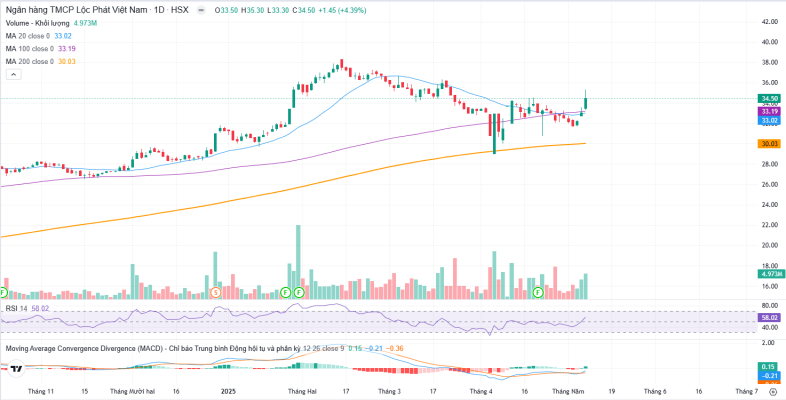This screenshot has width=786, height=400.
Task: Click the O33.50 open value in header
Action: pos(227,11)
